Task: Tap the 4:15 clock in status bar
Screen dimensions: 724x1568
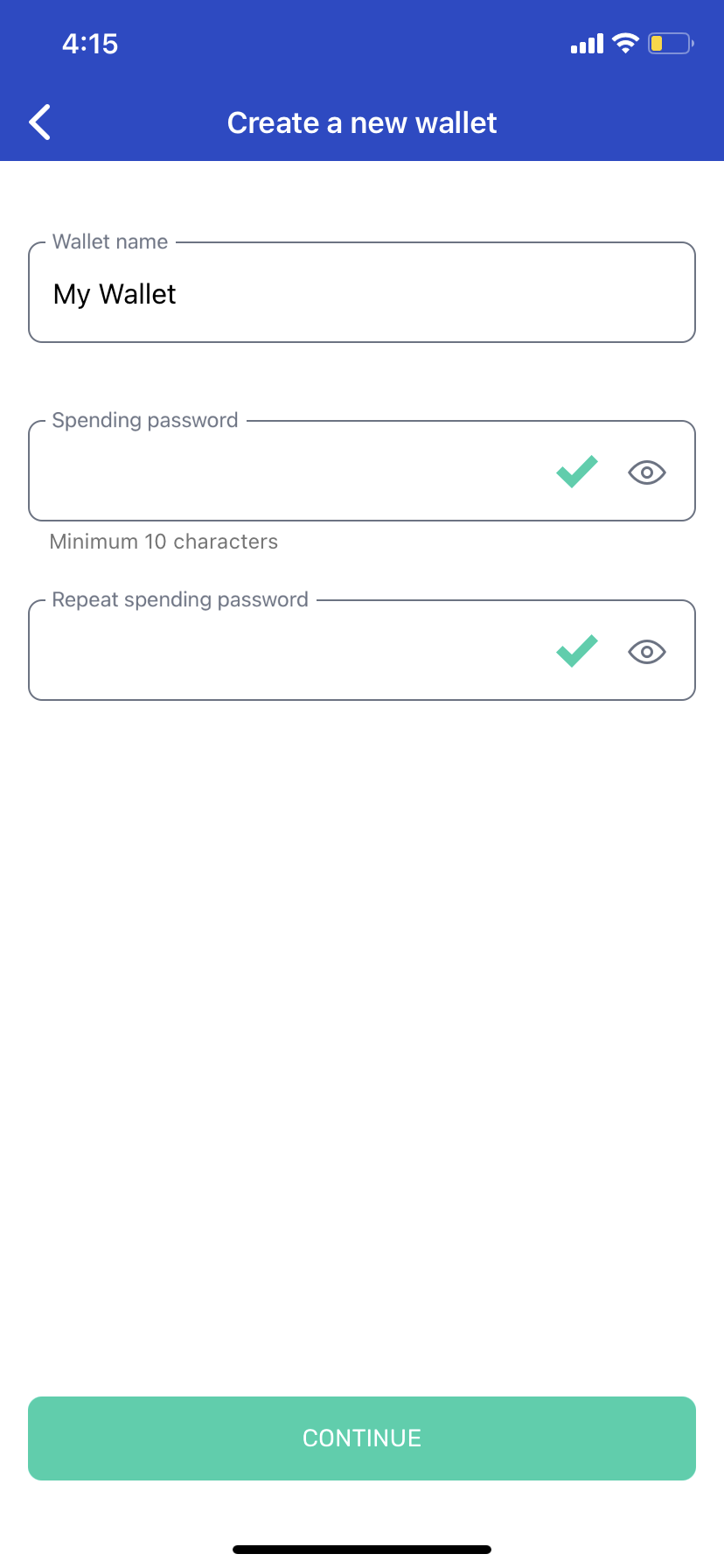Action: point(90,44)
